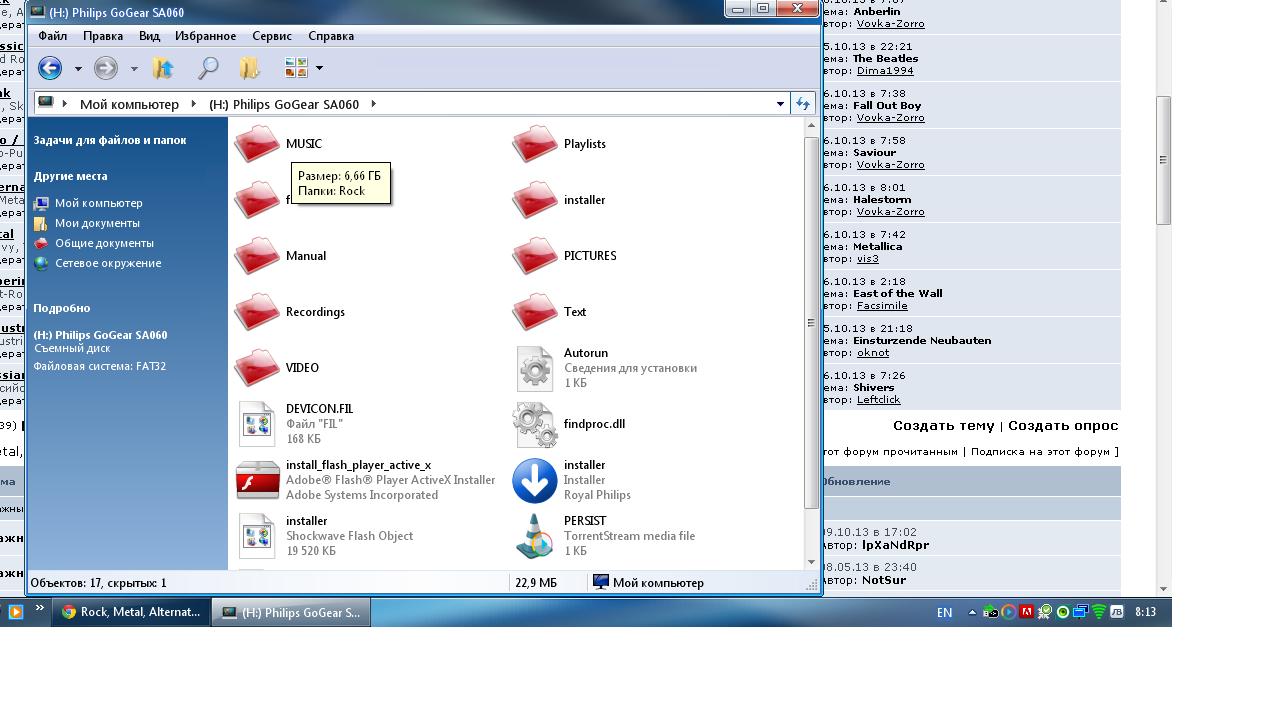
Task: Click Мой компьютер in the address breadcrumb
Action: click(x=129, y=104)
